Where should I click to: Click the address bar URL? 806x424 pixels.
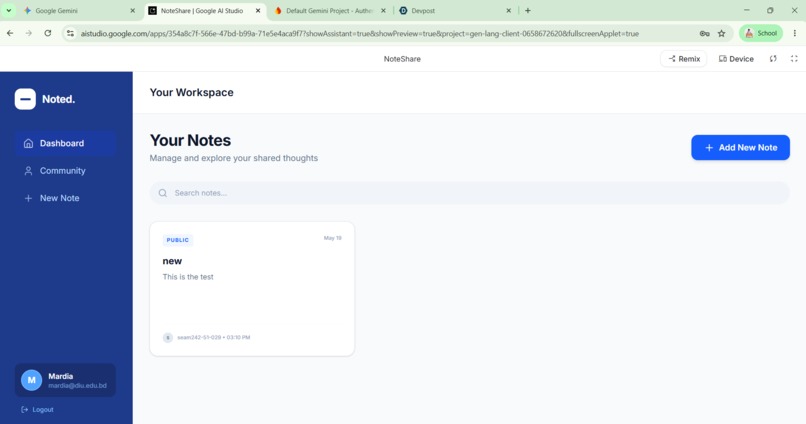click(x=359, y=33)
